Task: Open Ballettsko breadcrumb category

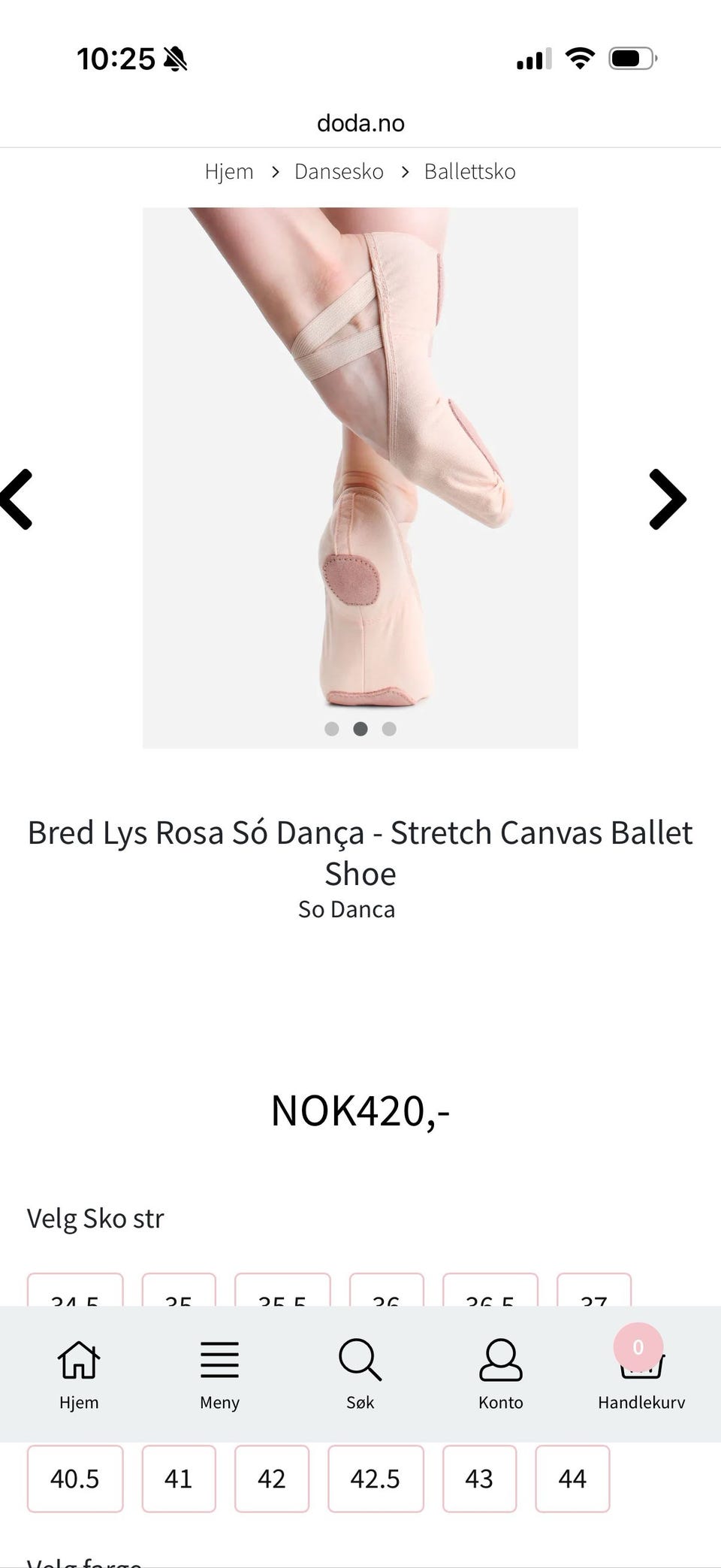Action: tap(469, 171)
